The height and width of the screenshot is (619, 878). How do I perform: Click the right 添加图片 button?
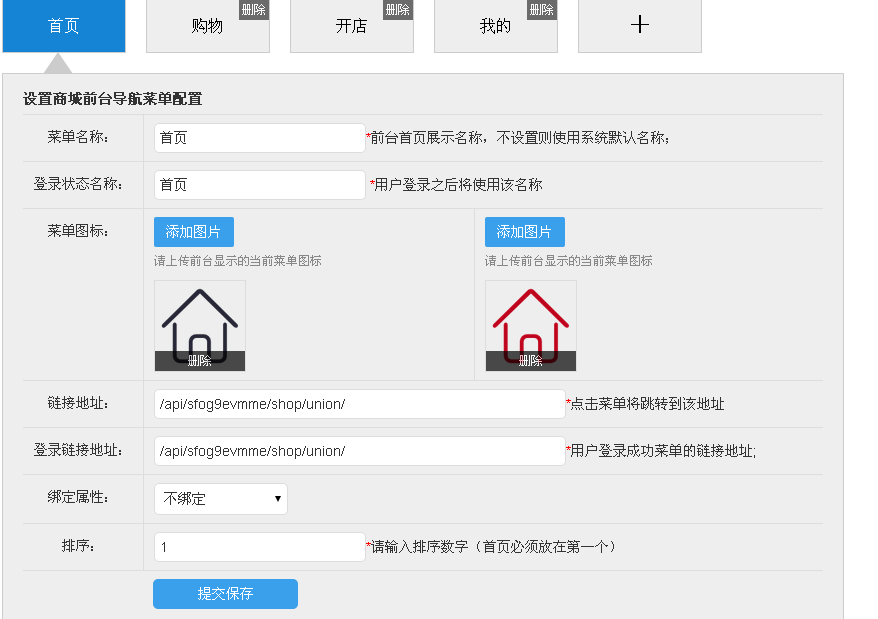click(525, 232)
